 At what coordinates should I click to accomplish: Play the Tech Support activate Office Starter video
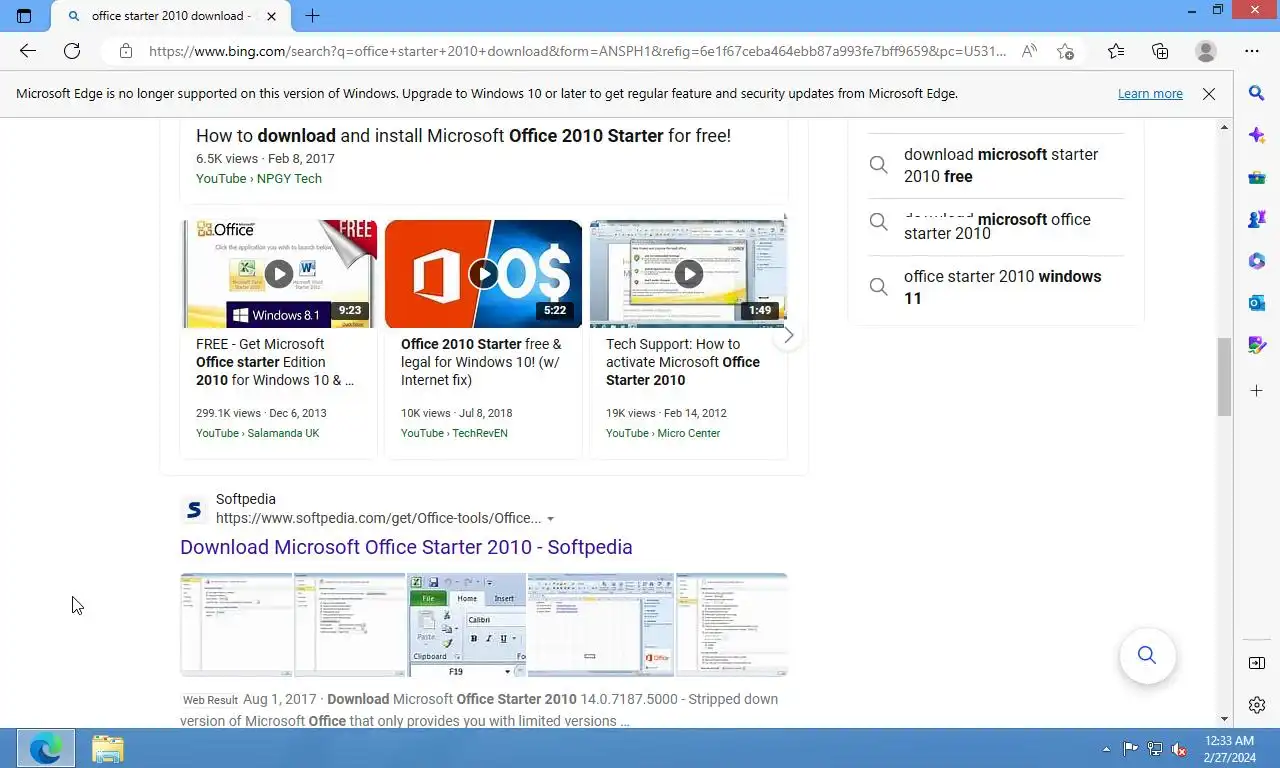tap(688, 274)
